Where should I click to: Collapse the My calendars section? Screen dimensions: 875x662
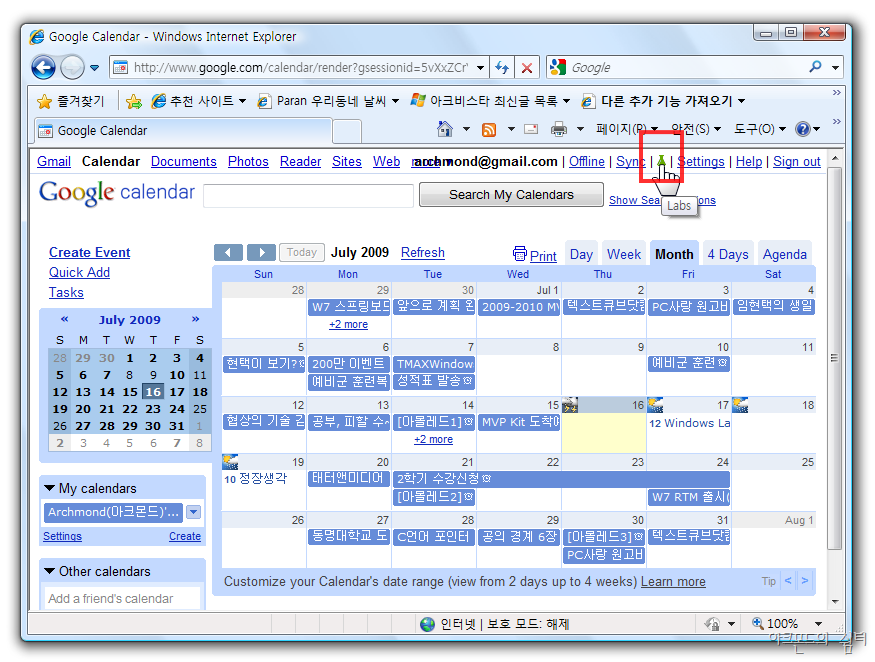point(49,488)
